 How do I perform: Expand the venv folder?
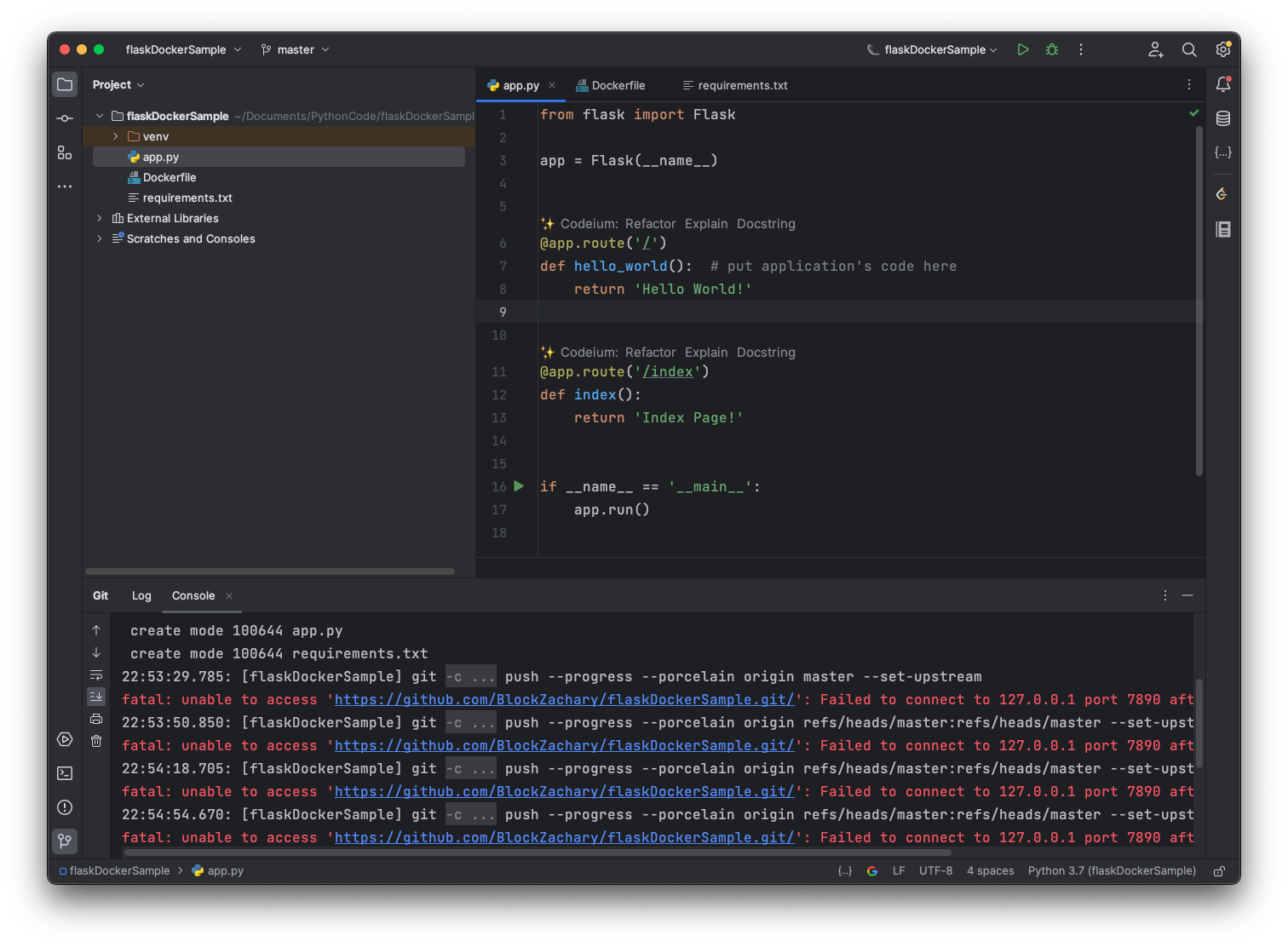116,136
